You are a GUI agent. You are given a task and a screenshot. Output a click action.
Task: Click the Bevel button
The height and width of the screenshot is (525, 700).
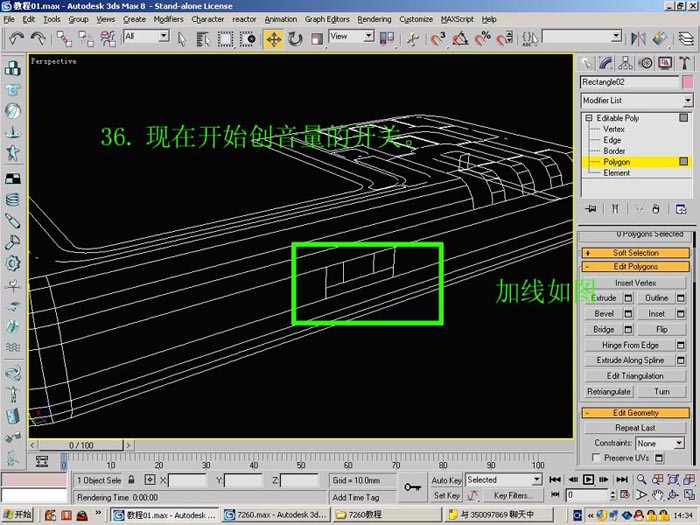(604, 314)
